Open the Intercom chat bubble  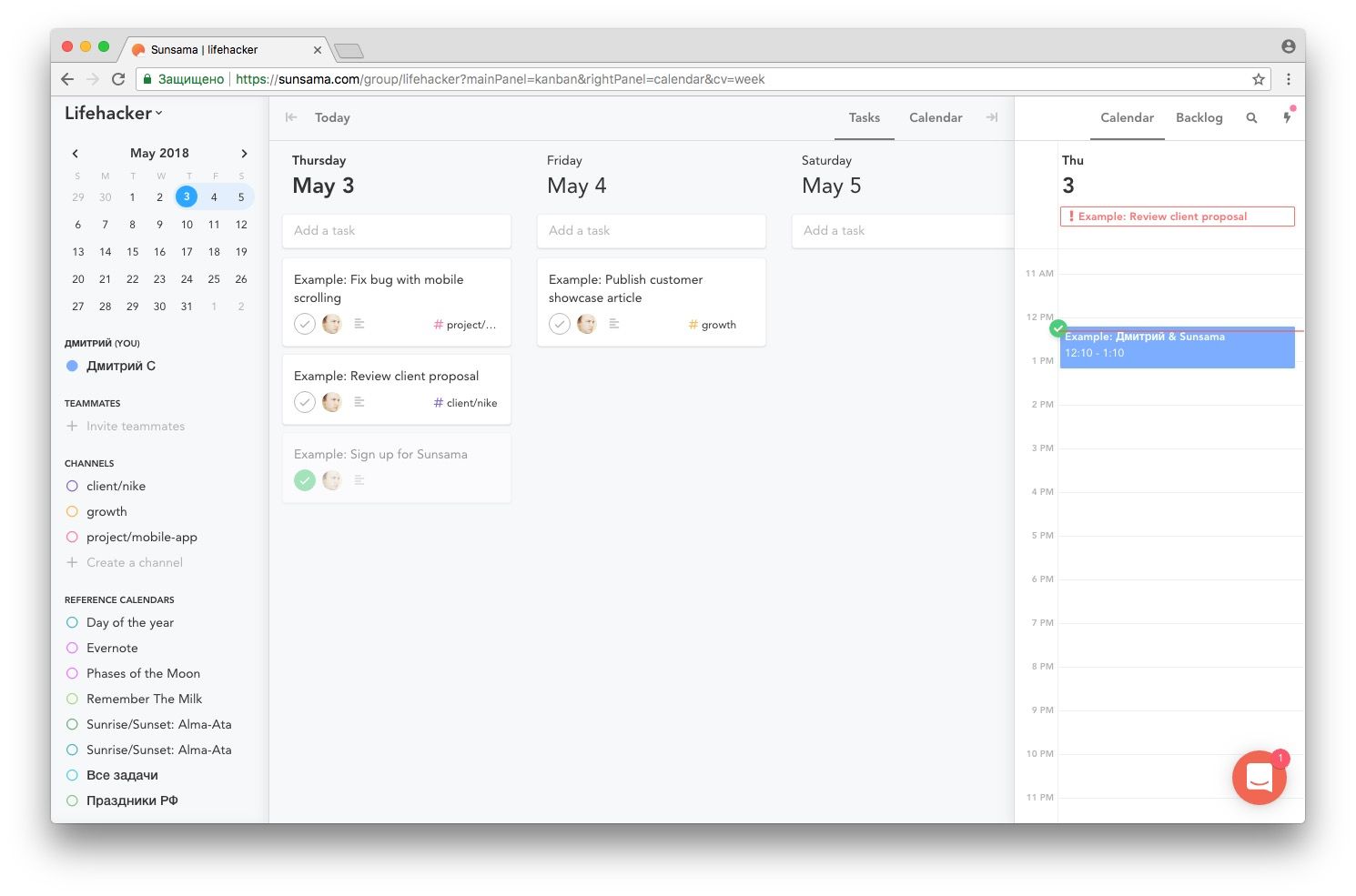point(1259,778)
